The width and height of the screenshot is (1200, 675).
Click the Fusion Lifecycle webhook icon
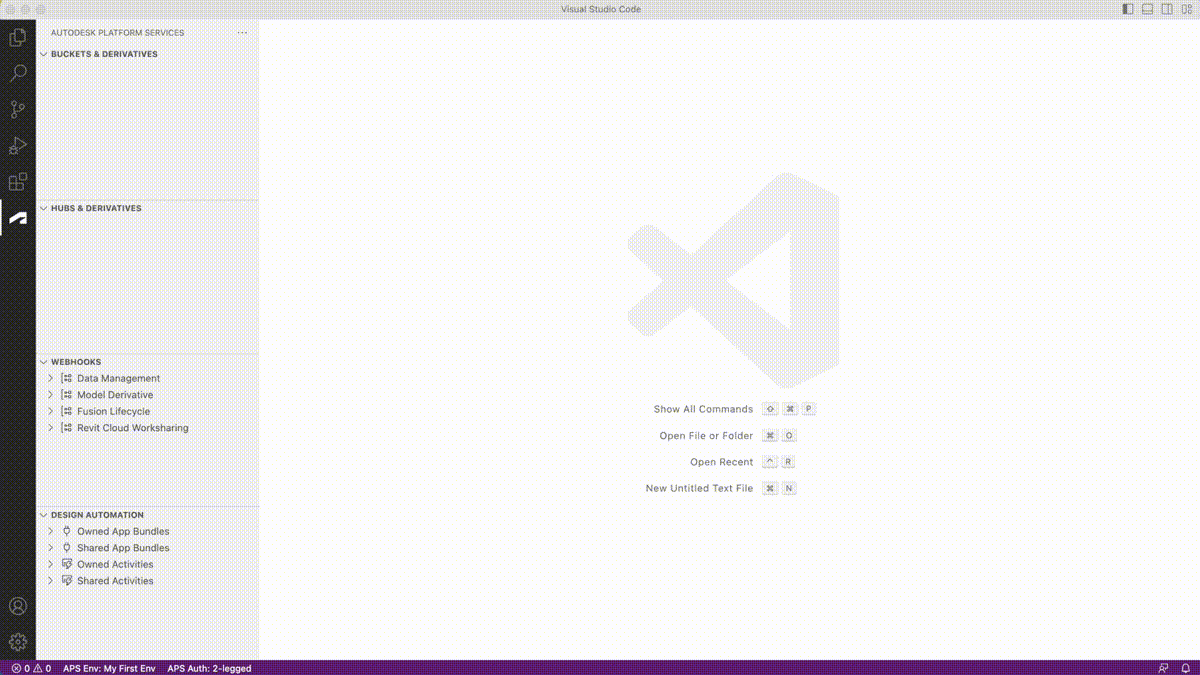[67, 411]
